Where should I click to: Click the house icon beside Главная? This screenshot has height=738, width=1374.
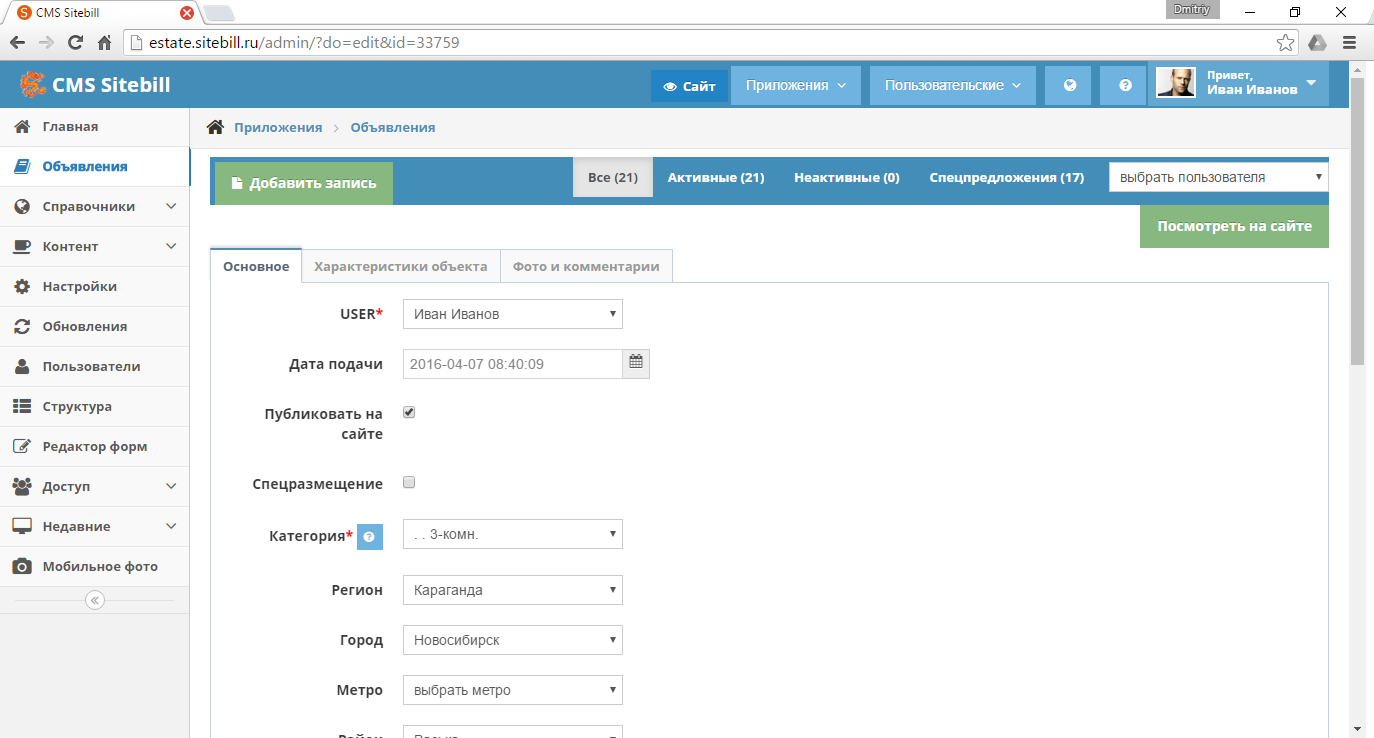22,127
